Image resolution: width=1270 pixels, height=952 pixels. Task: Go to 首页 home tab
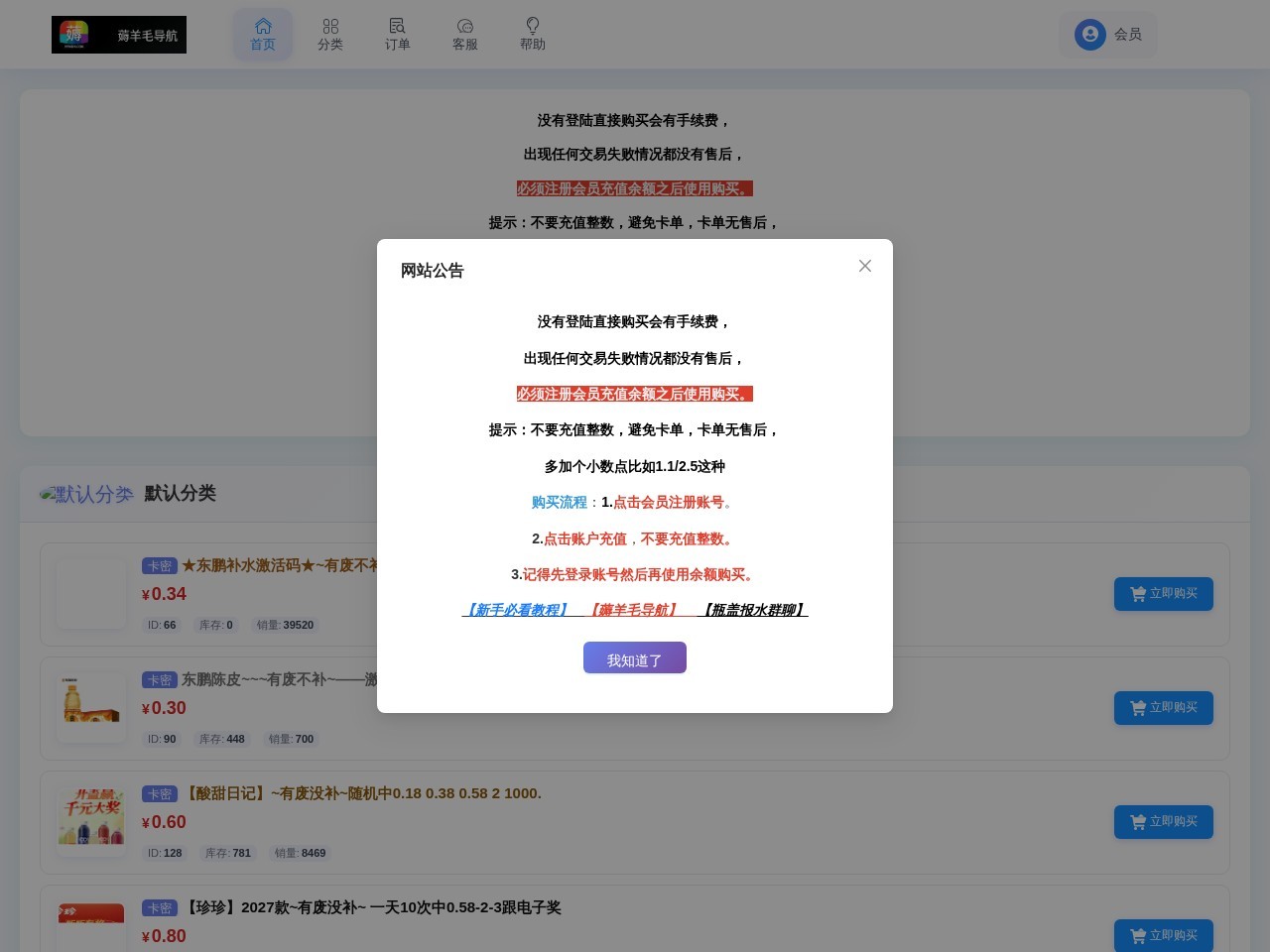coord(263,34)
